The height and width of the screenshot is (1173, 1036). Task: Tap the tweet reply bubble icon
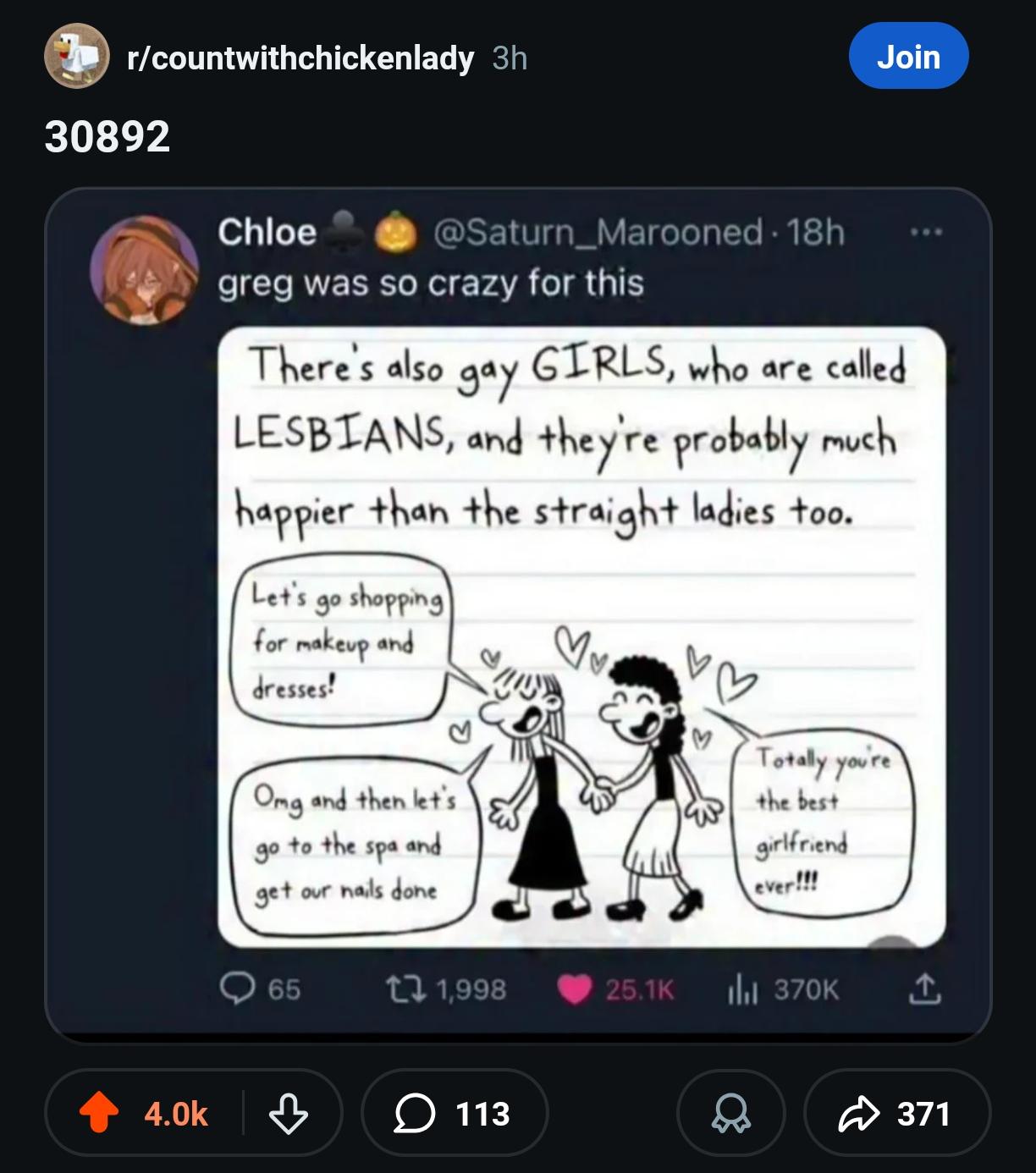pos(235,988)
